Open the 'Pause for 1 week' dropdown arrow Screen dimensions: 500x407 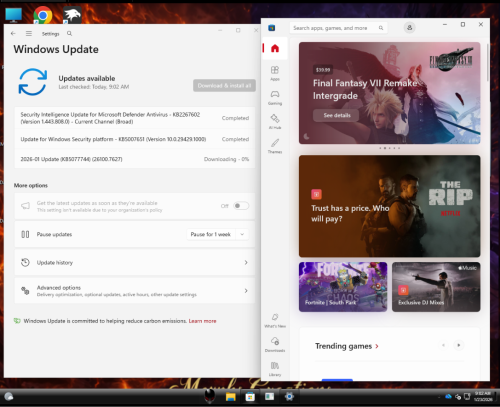[242, 234]
